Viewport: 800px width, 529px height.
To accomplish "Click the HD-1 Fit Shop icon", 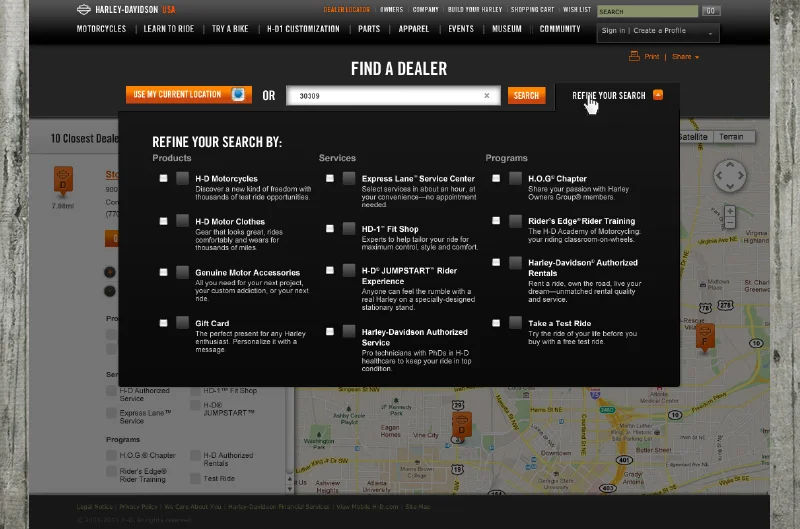I will click(x=349, y=228).
